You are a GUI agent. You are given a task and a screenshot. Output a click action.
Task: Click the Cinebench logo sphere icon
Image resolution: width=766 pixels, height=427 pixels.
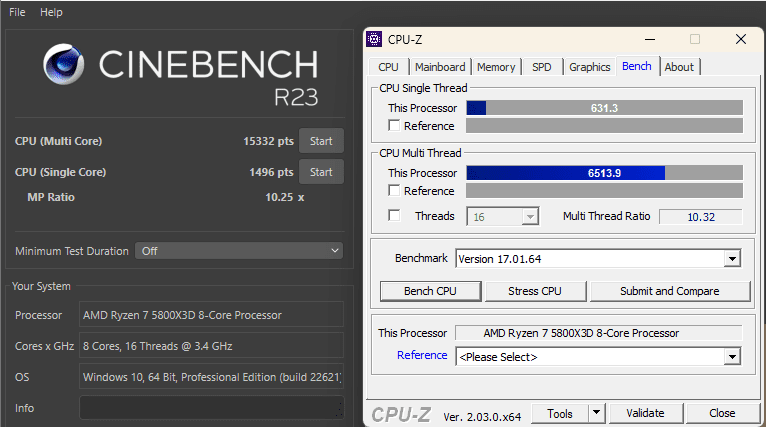64,64
